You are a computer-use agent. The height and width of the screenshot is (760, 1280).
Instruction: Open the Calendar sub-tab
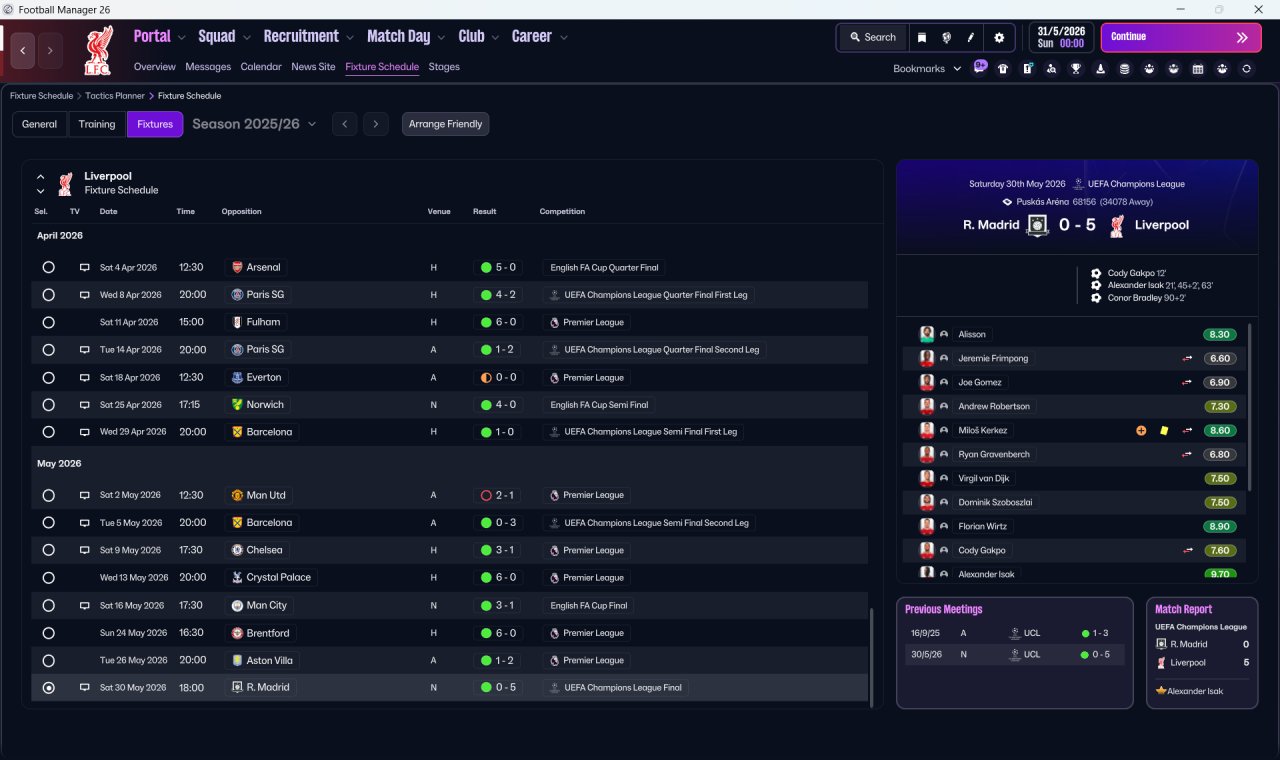coord(261,67)
